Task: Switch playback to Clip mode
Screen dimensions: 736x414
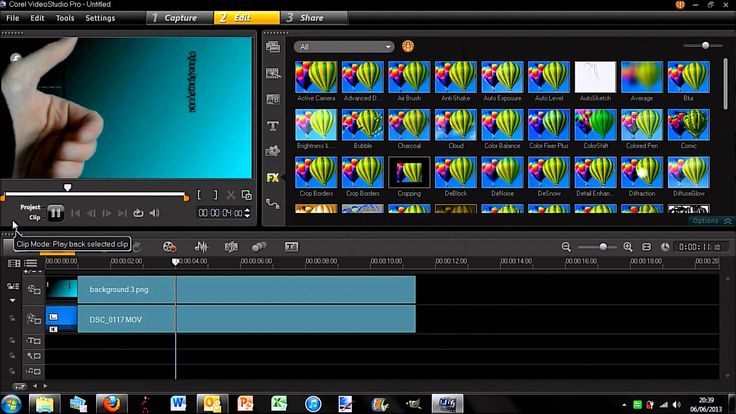Action: click(34, 218)
